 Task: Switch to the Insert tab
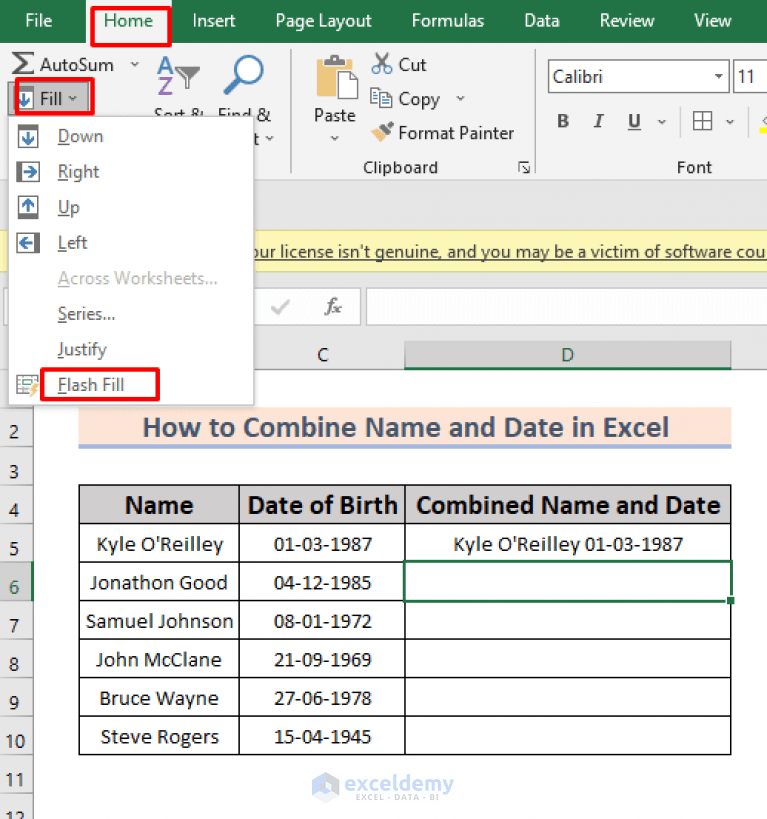click(214, 20)
